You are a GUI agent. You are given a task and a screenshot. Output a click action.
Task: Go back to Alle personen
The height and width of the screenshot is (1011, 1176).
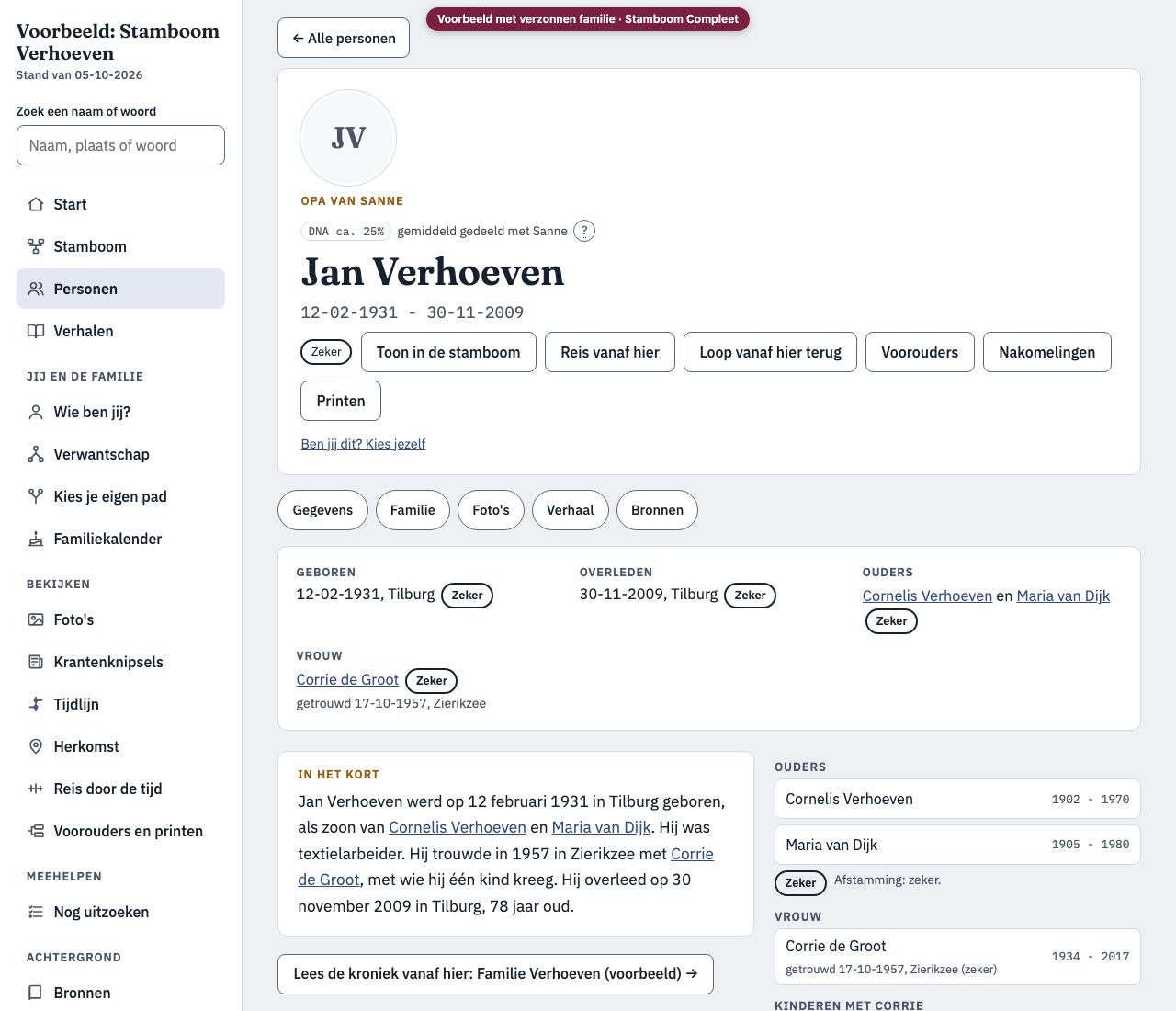tap(344, 38)
